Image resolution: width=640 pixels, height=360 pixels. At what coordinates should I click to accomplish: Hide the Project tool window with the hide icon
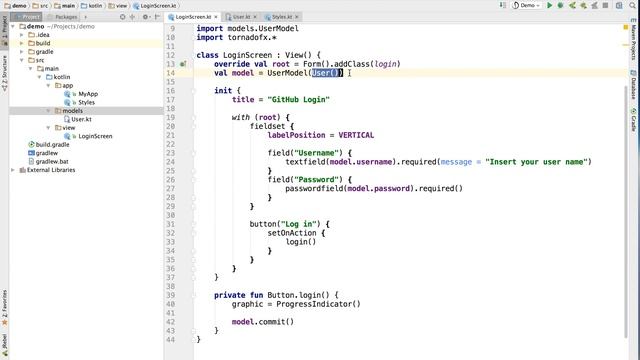[x=157, y=17]
